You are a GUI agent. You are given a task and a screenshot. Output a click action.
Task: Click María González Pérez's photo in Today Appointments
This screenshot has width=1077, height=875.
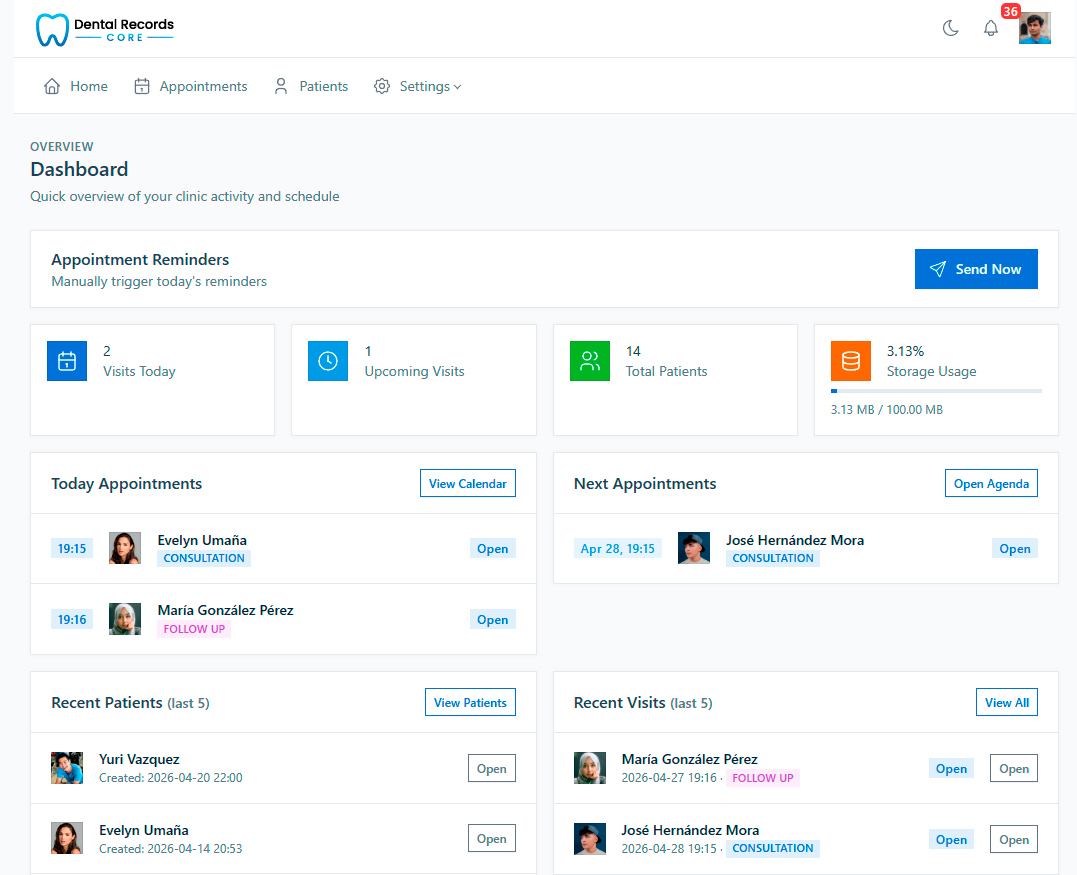125,619
